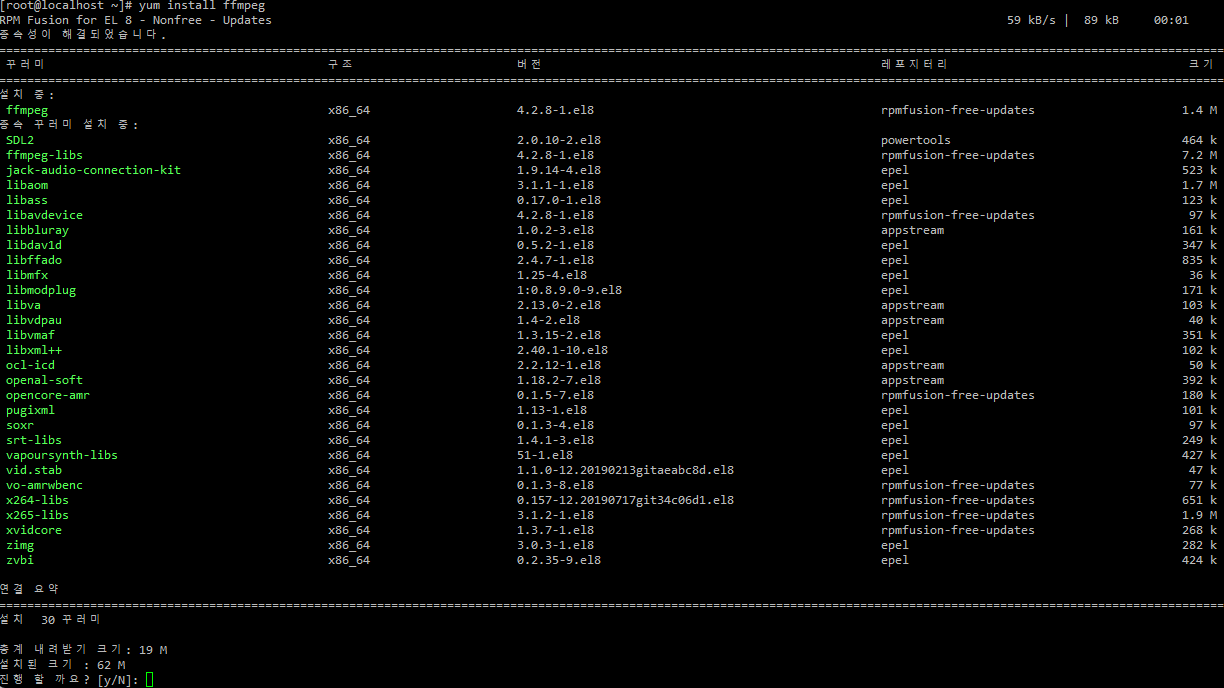The image size is (1224, 688).
Task: Click version 0.157-12.20190717git34c06d1.el8
Action: (625, 500)
